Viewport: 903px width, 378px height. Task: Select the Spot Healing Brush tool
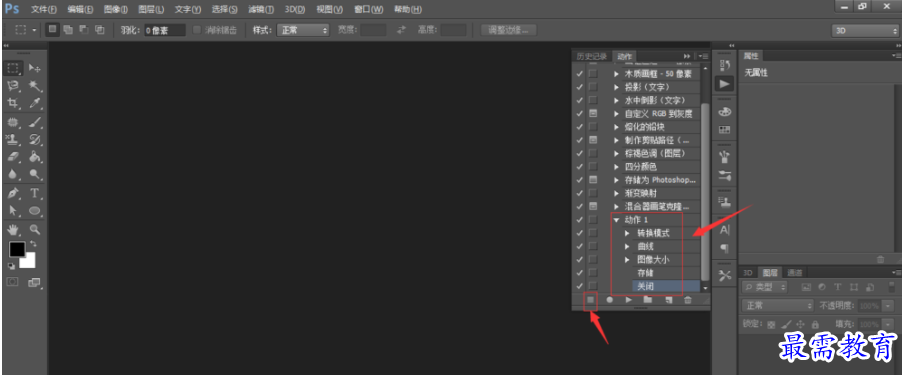coord(14,122)
